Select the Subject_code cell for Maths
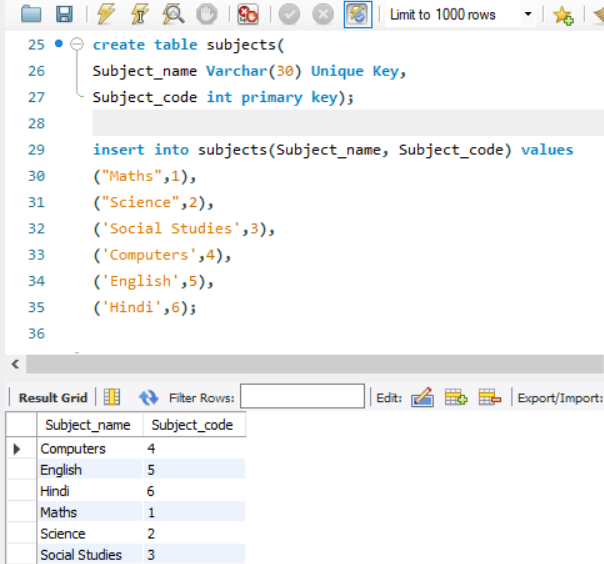This screenshot has height=564, width=604. click(x=194, y=512)
